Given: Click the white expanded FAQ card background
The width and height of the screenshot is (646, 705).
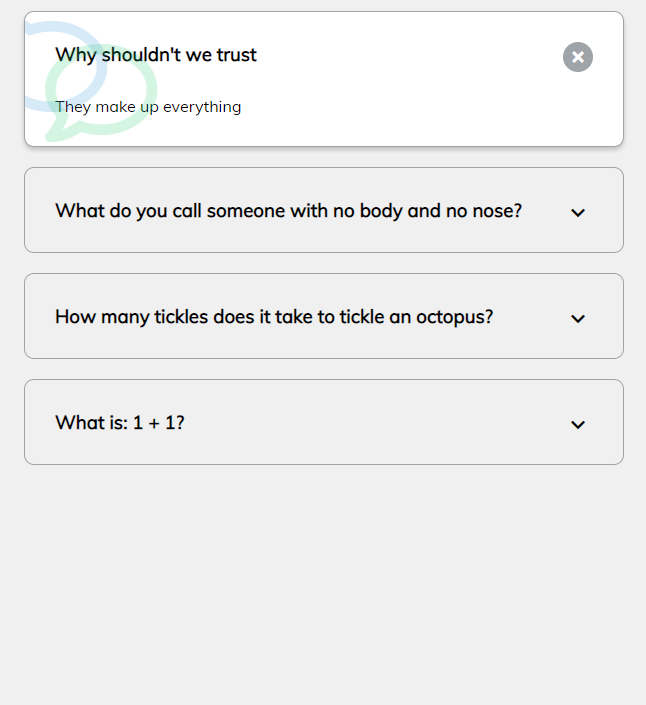Looking at the screenshot, I should coord(400,100).
